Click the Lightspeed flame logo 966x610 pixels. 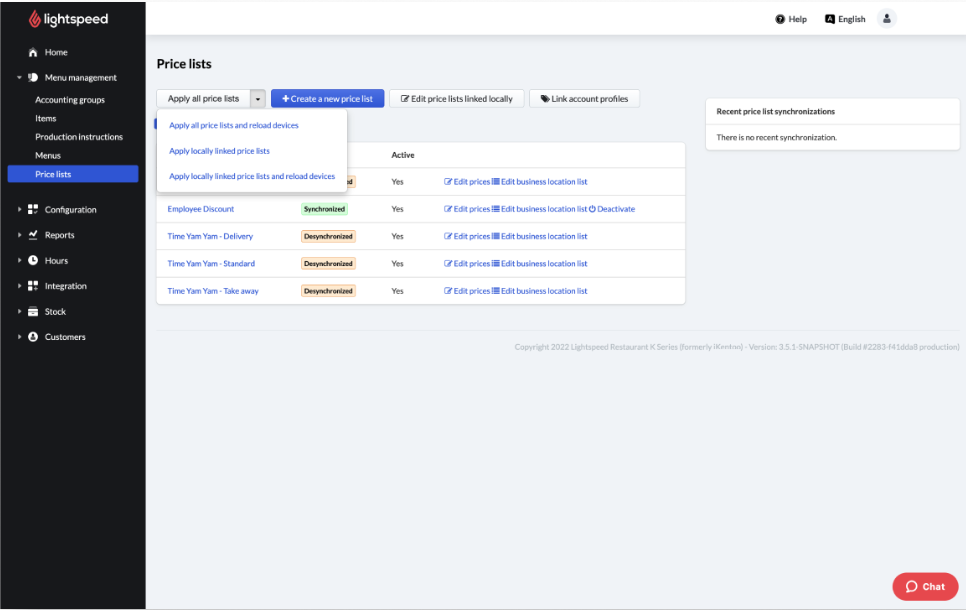pyautogui.click(x=35, y=19)
